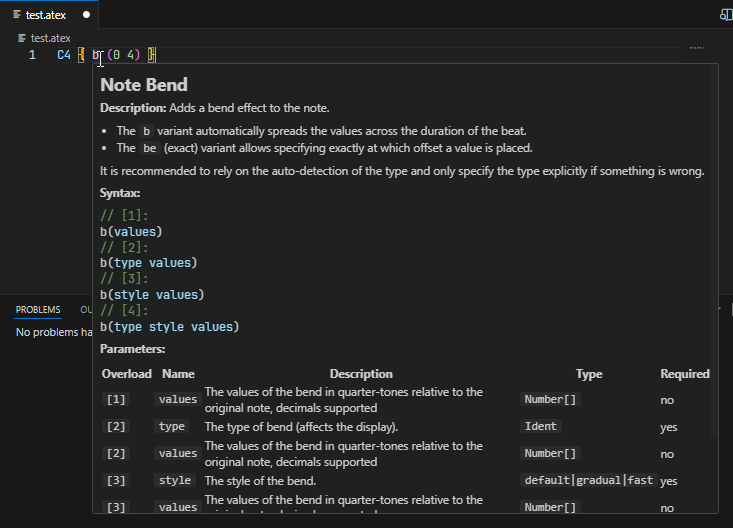Viewport: 733px width, 528px height.
Task: Click the breadcrumb file icon
Action: click(x=23, y=38)
